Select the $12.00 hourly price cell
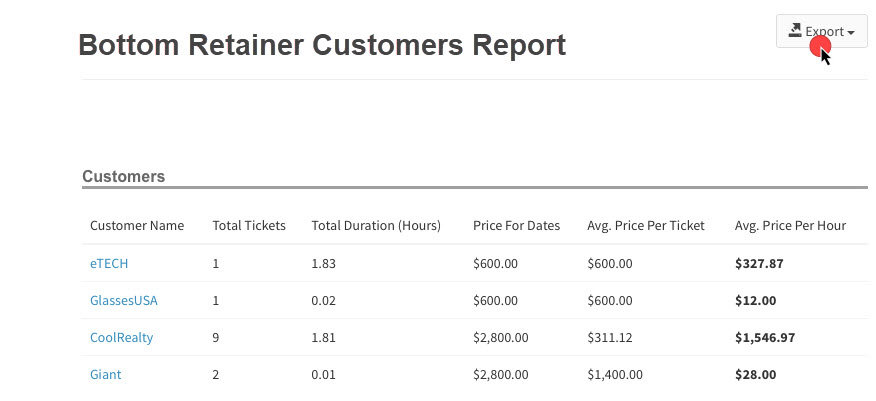876x401 pixels. point(755,300)
